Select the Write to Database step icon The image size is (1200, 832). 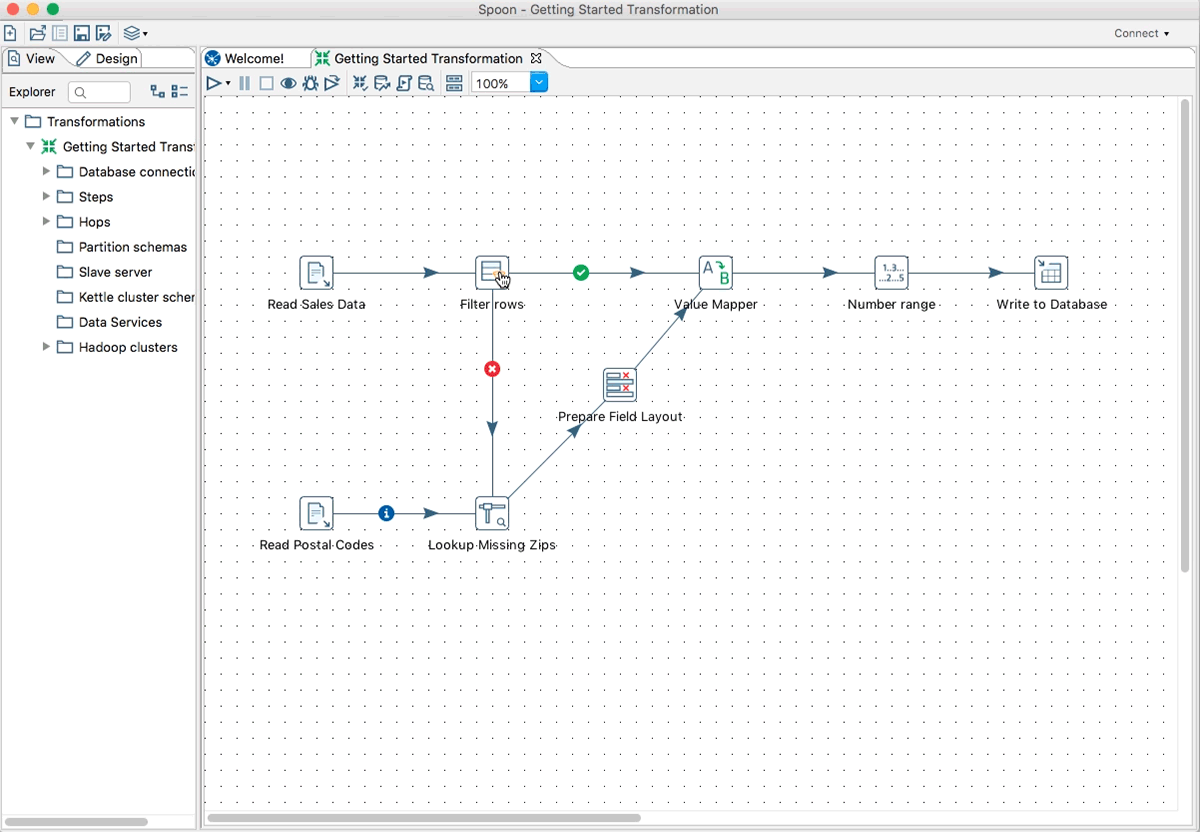(x=1050, y=272)
